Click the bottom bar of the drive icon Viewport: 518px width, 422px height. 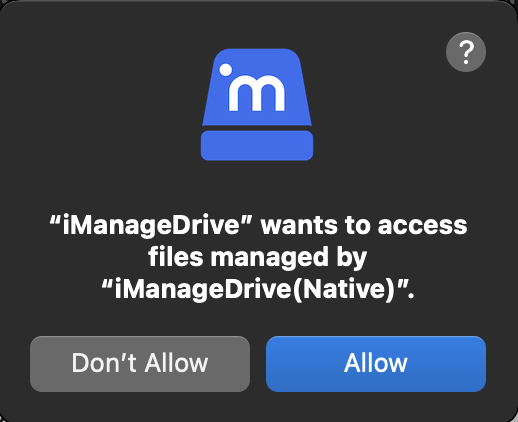pos(257,145)
